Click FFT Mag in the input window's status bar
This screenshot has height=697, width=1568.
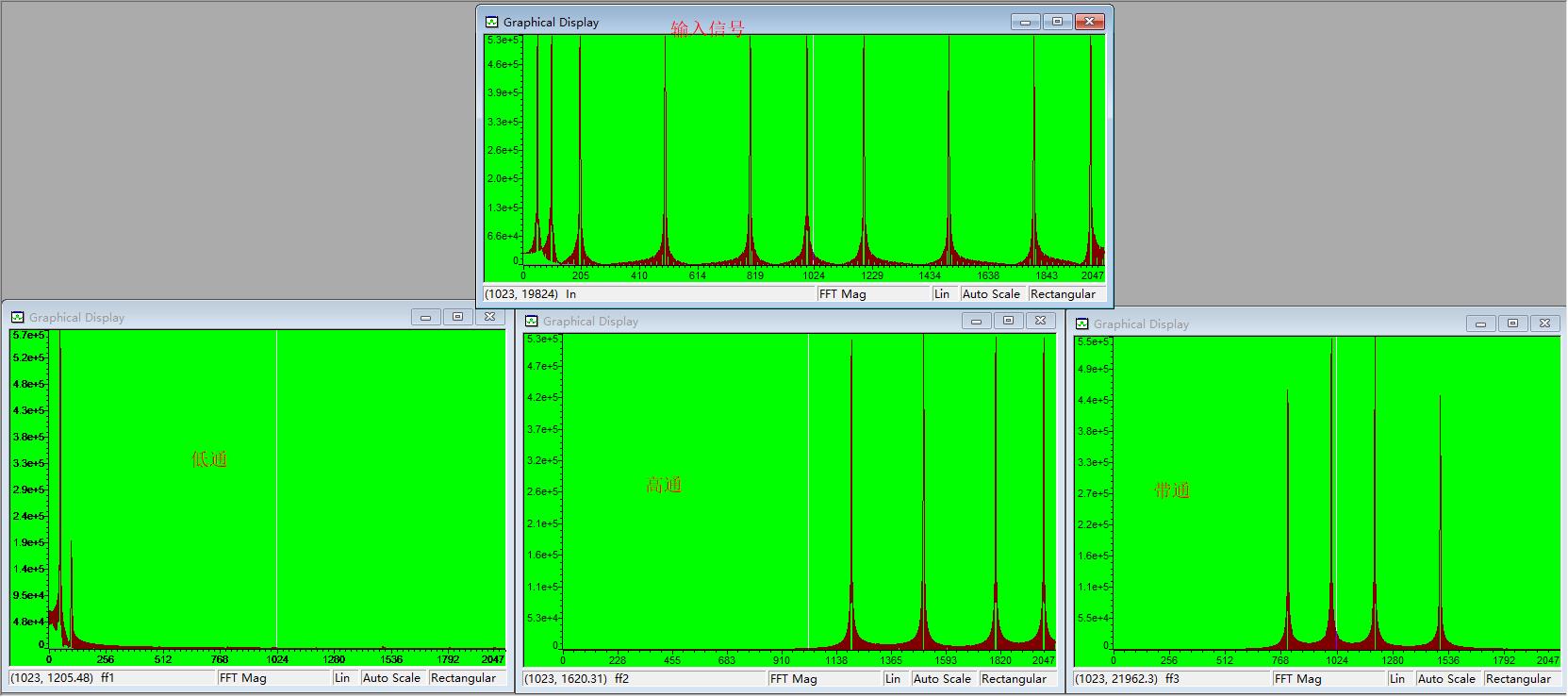point(842,294)
